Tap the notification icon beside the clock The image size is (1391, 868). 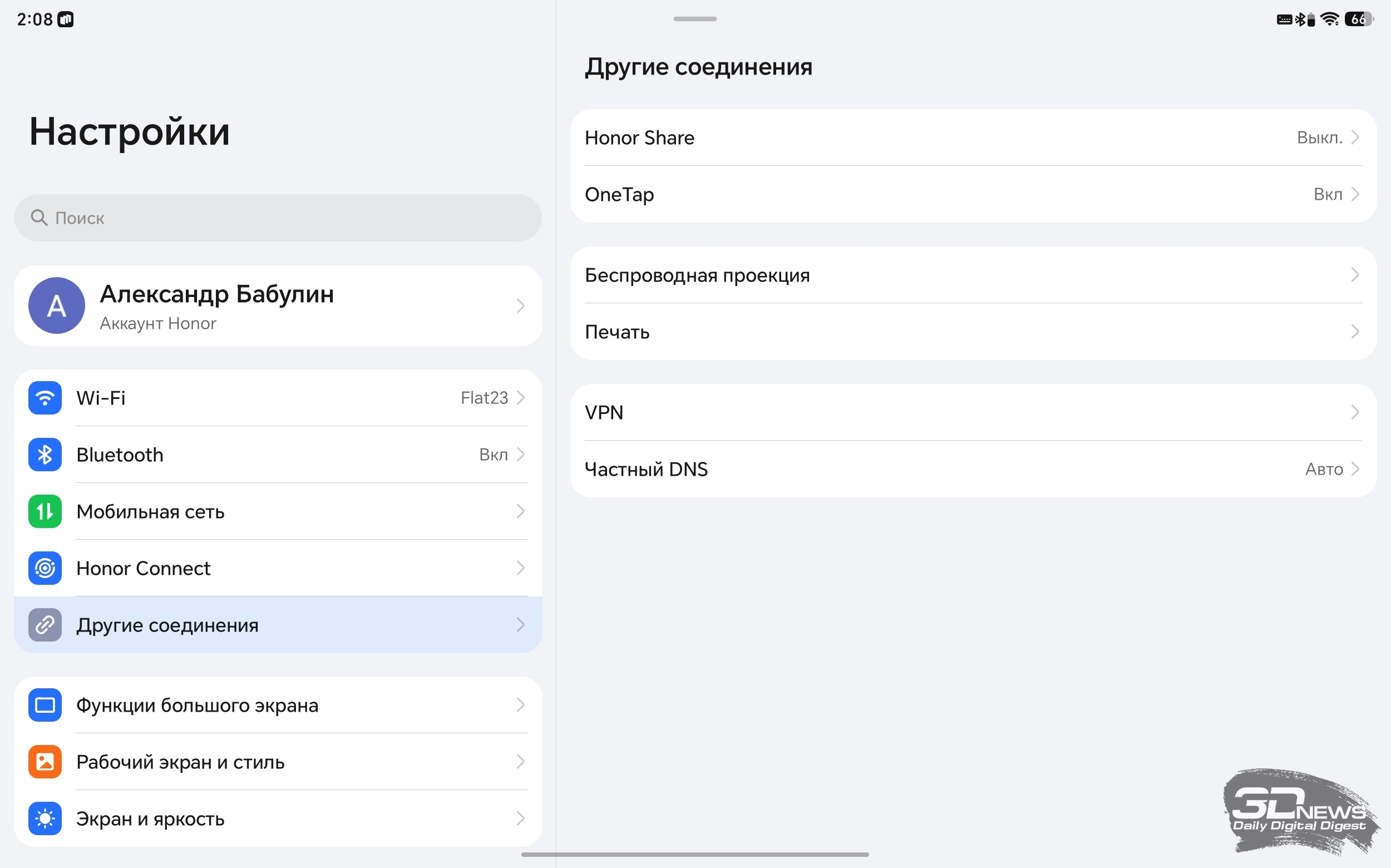(66, 19)
